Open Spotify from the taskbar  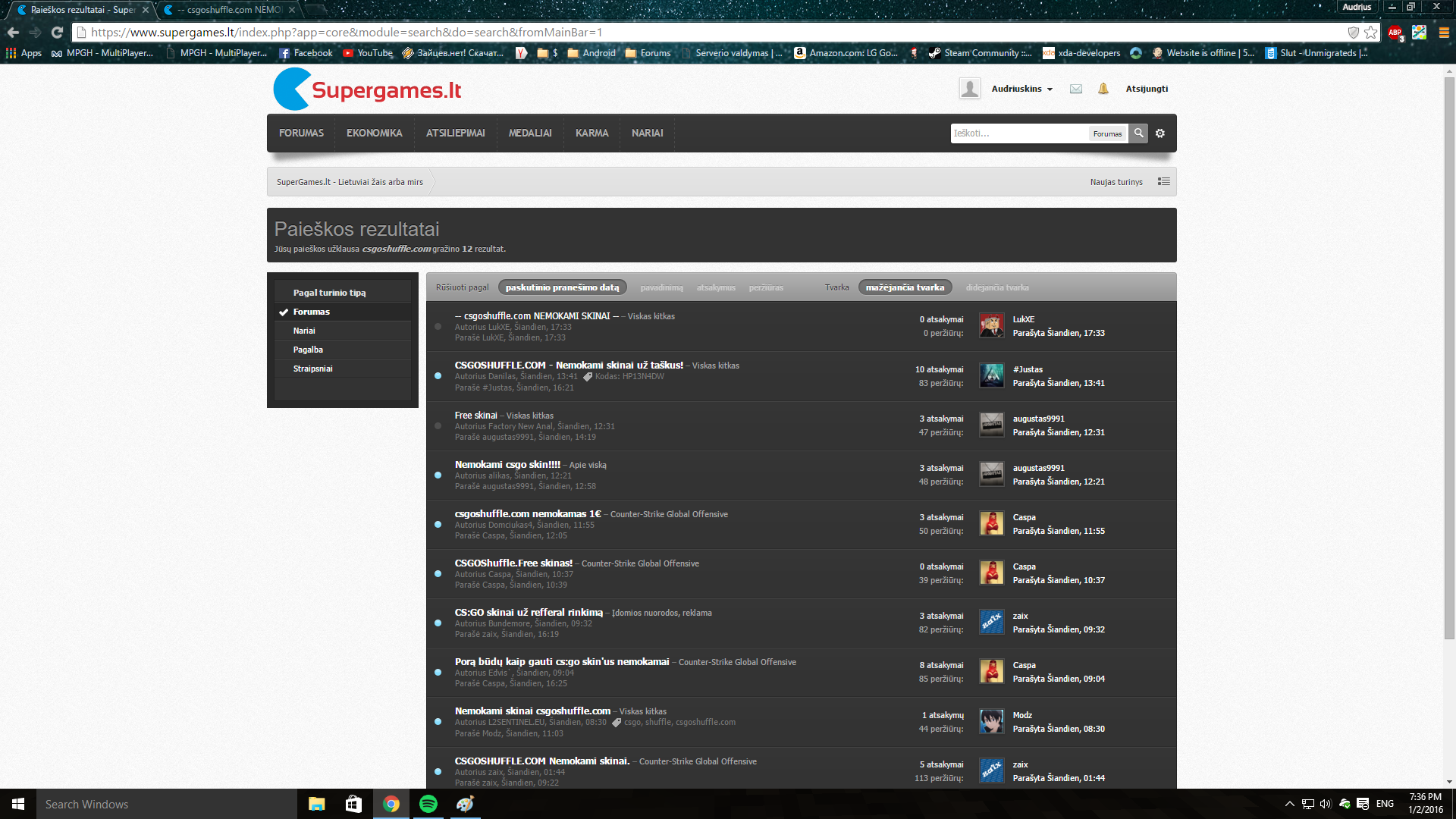coord(428,804)
